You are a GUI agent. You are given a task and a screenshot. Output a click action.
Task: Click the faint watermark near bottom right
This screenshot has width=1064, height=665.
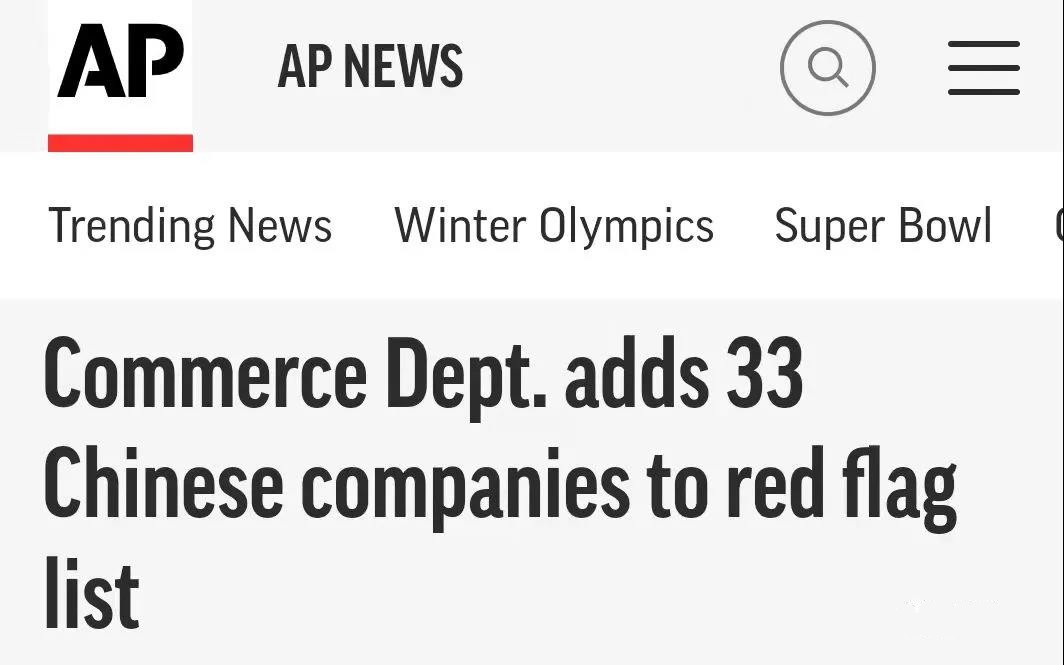(950, 604)
